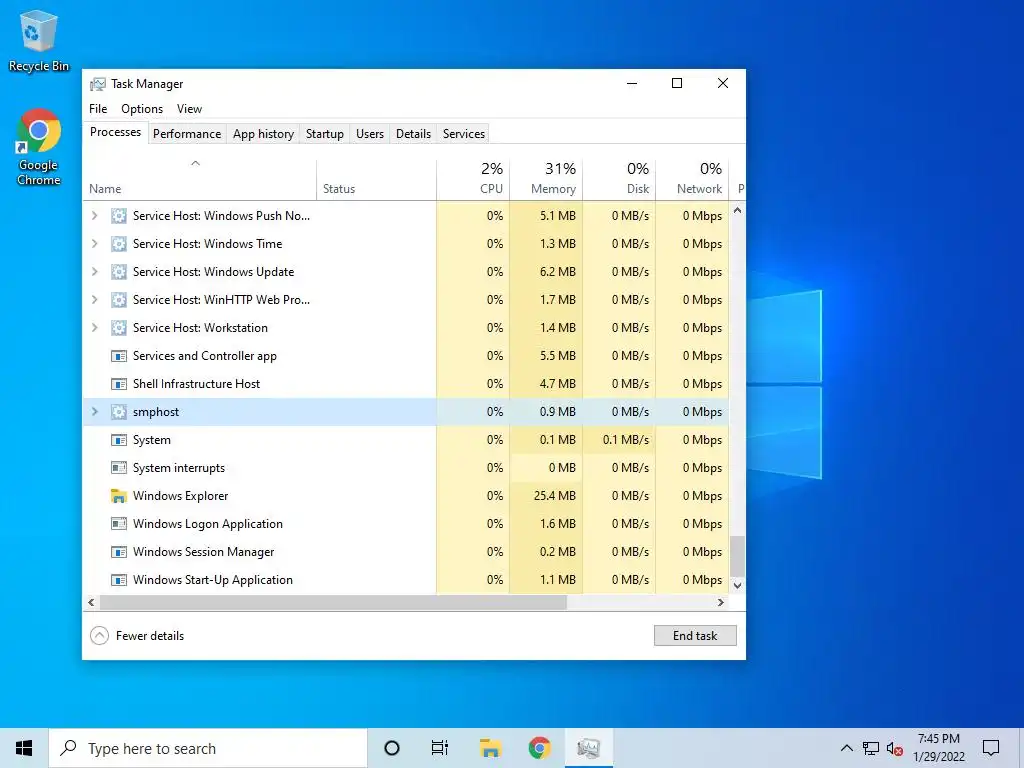
Task: Click the Task Manager title bar icon
Action: (98, 84)
